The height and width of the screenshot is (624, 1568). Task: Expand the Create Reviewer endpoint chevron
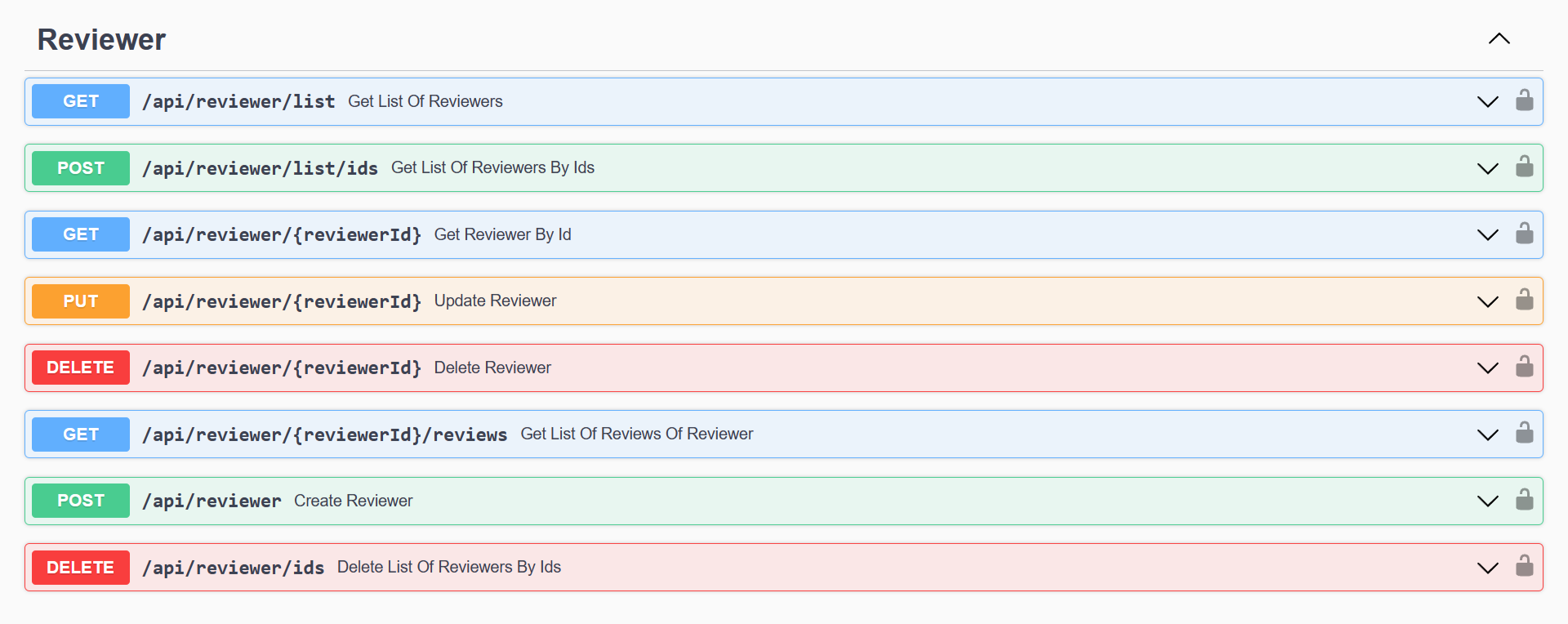coord(1487,501)
